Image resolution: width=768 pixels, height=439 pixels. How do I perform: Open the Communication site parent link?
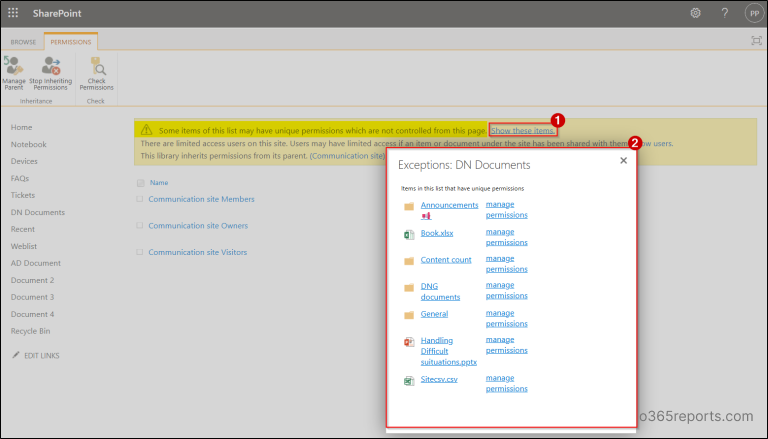coord(347,156)
